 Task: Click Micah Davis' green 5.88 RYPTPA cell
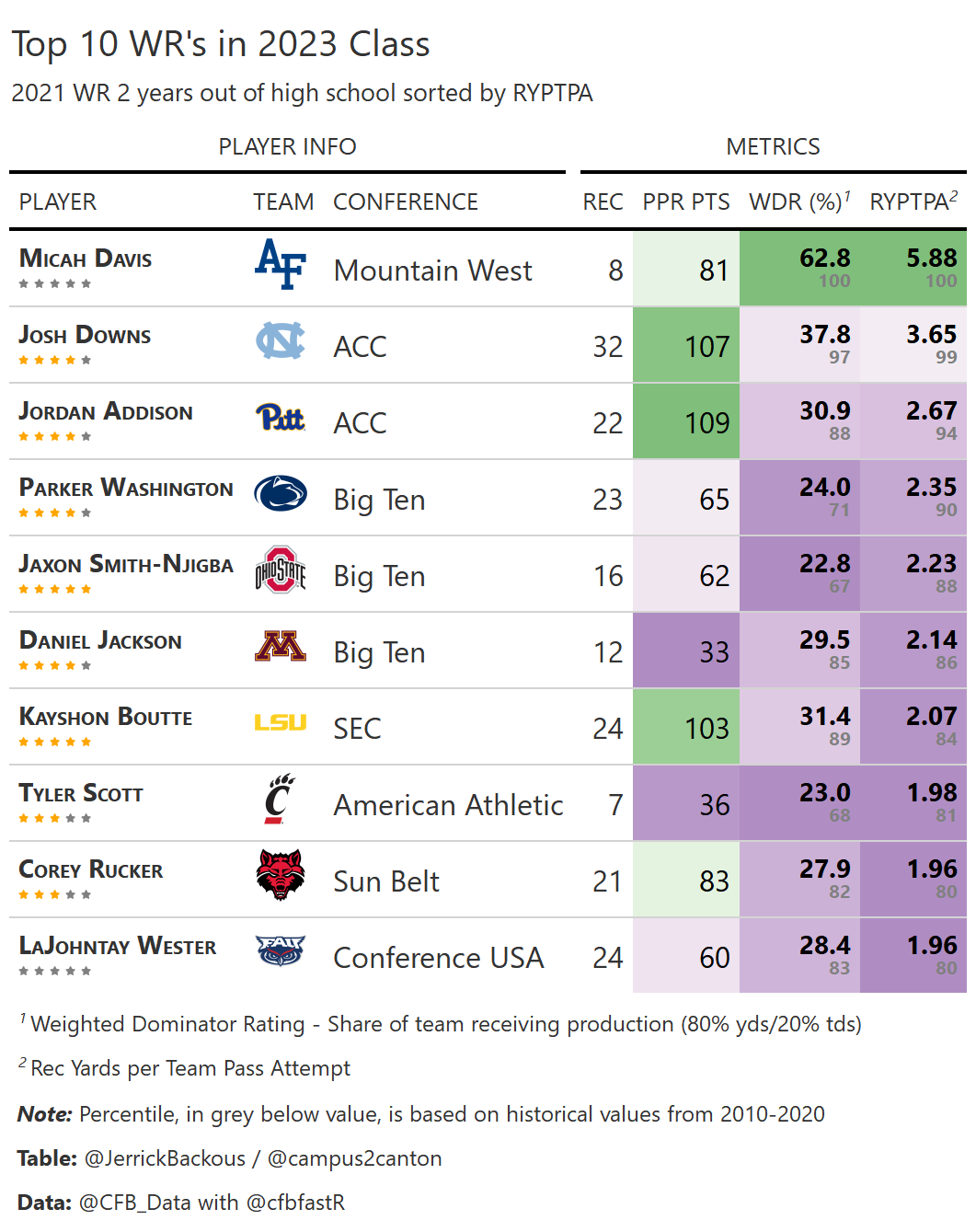(913, 268)
